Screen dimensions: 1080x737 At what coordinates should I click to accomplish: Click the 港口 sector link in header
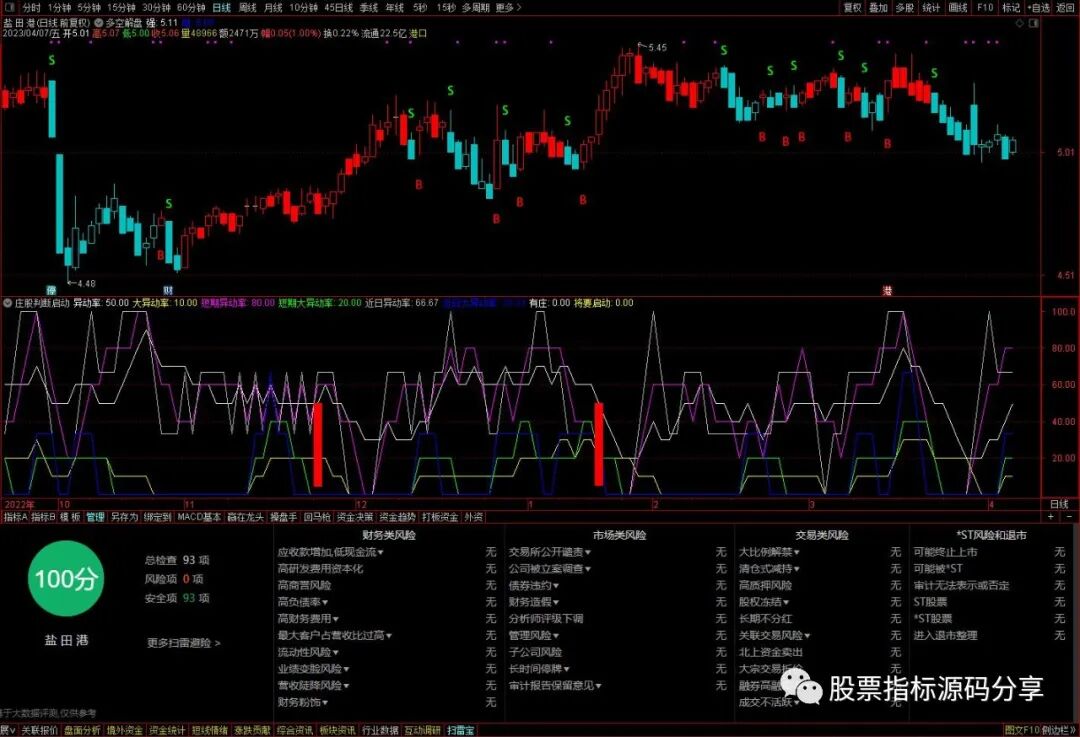click(418, 33)
